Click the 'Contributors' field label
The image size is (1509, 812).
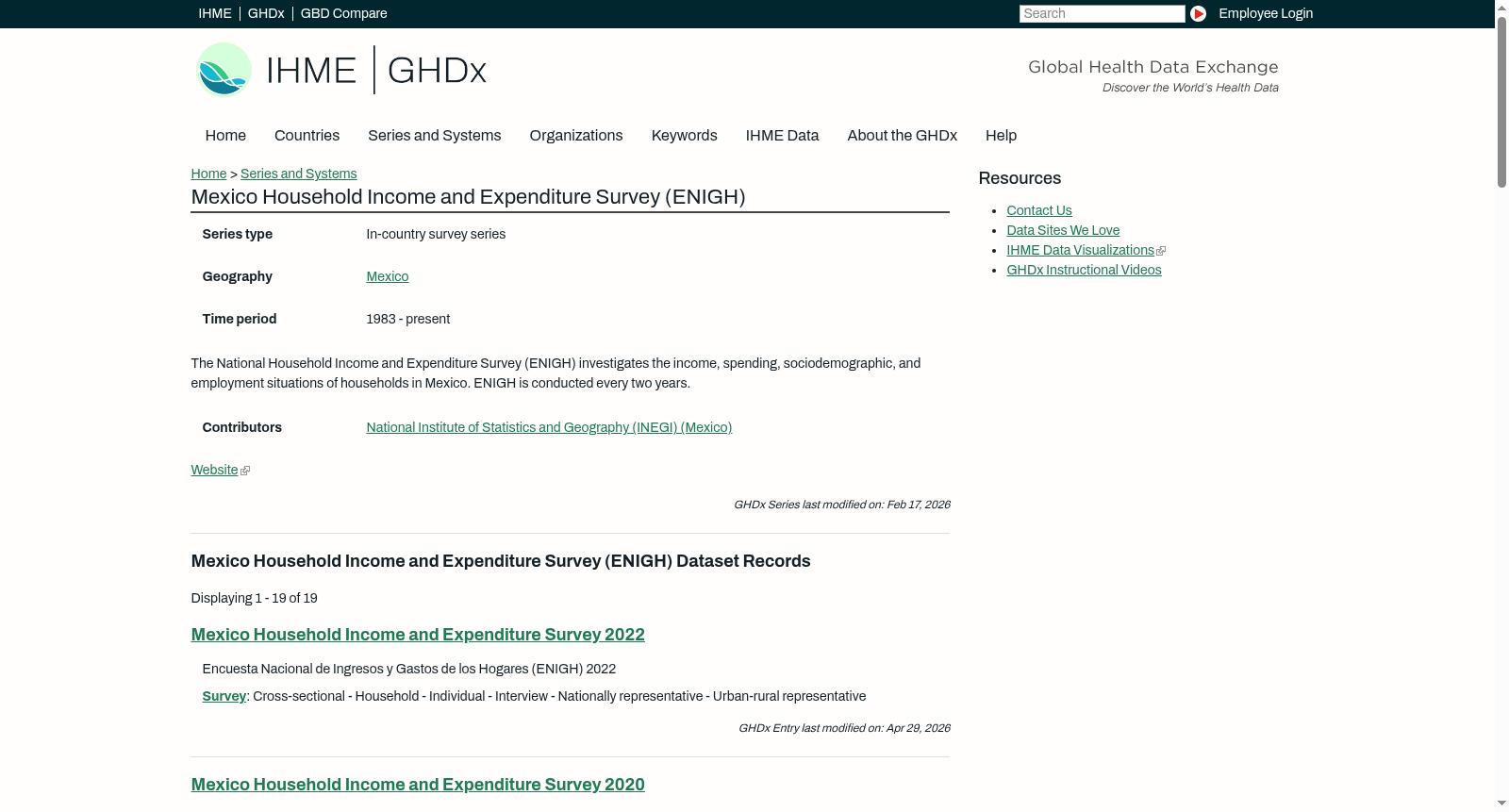[x=241, y=427]
